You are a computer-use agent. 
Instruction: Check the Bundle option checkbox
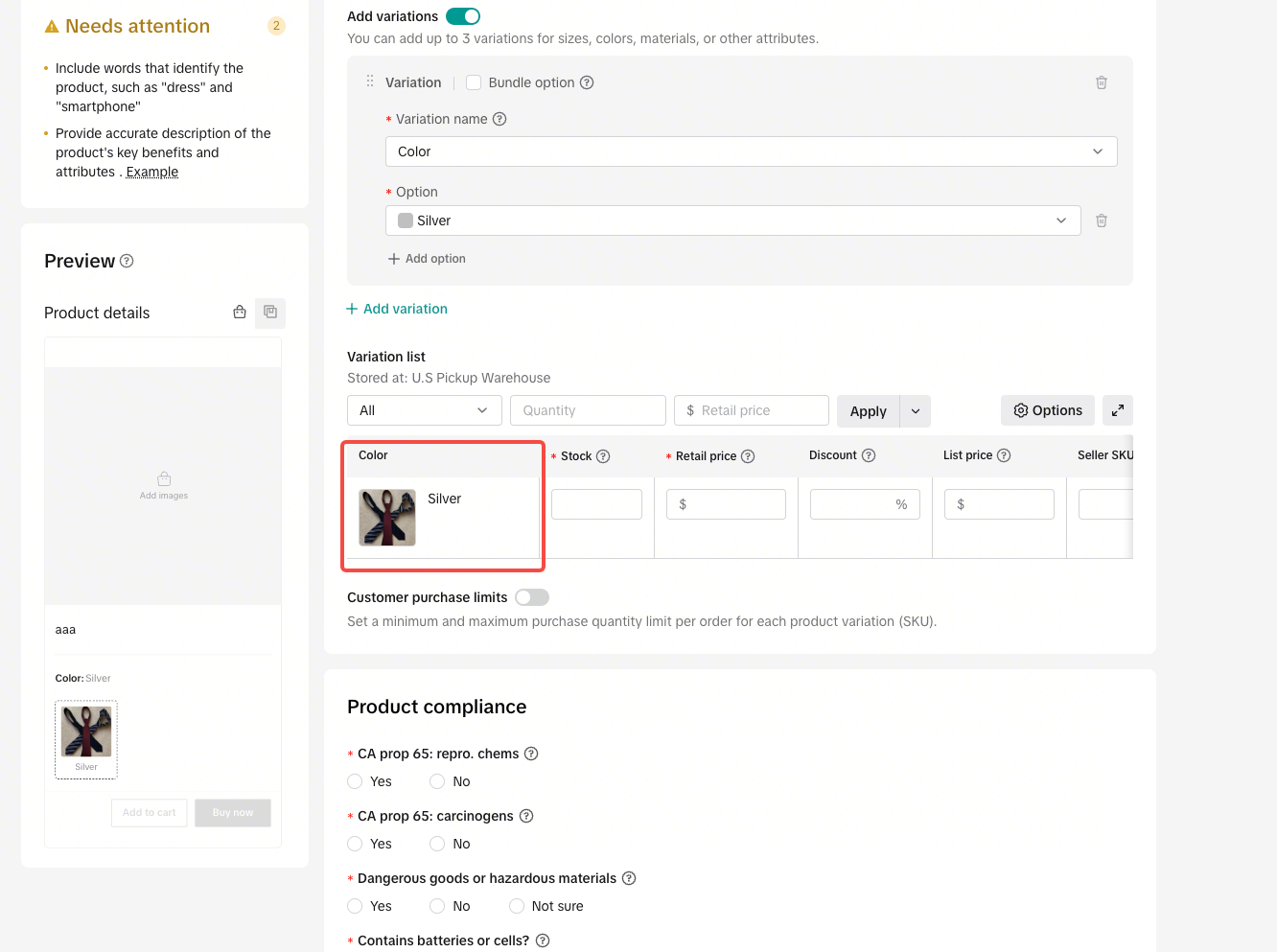click(x=474, y=82)
